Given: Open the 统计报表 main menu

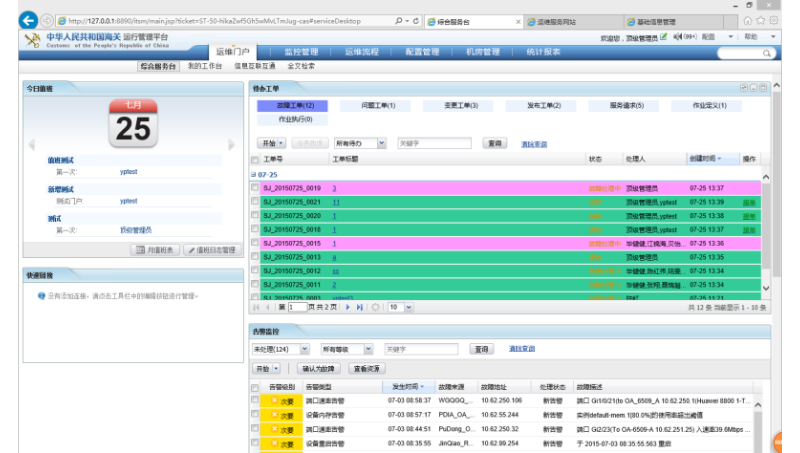Looking at the screenshot, I should (543, 52).
